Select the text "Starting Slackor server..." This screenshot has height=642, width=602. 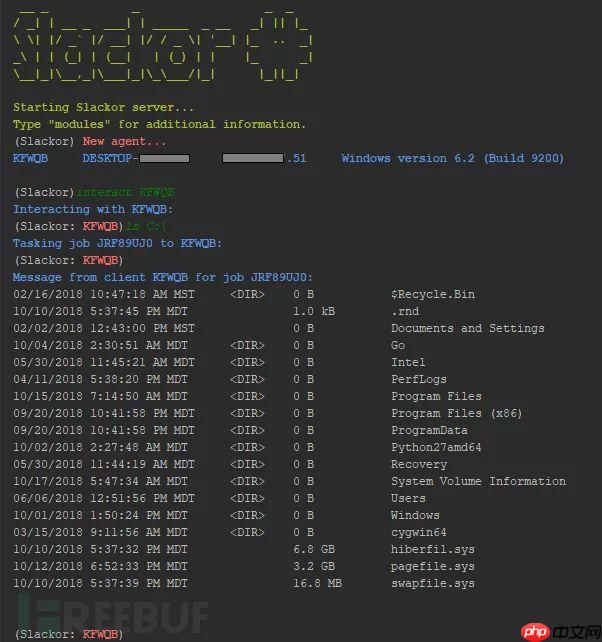pos(104,107)
